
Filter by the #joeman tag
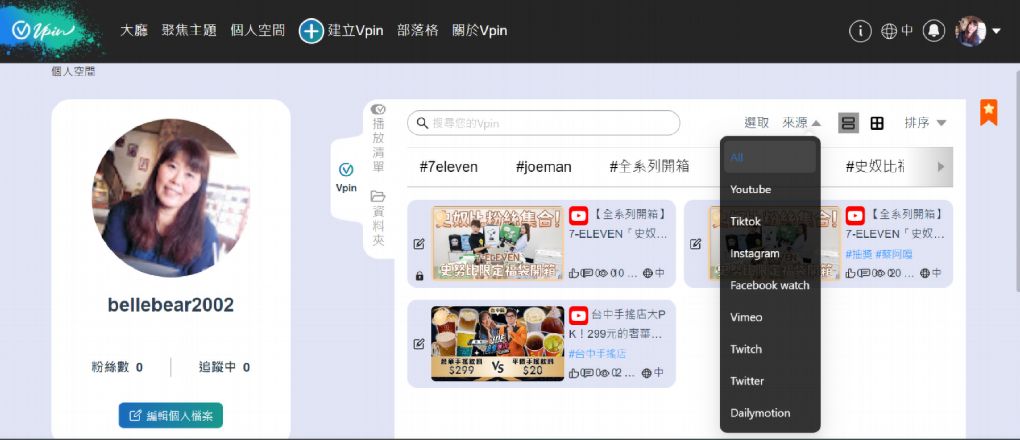(543, 167)
